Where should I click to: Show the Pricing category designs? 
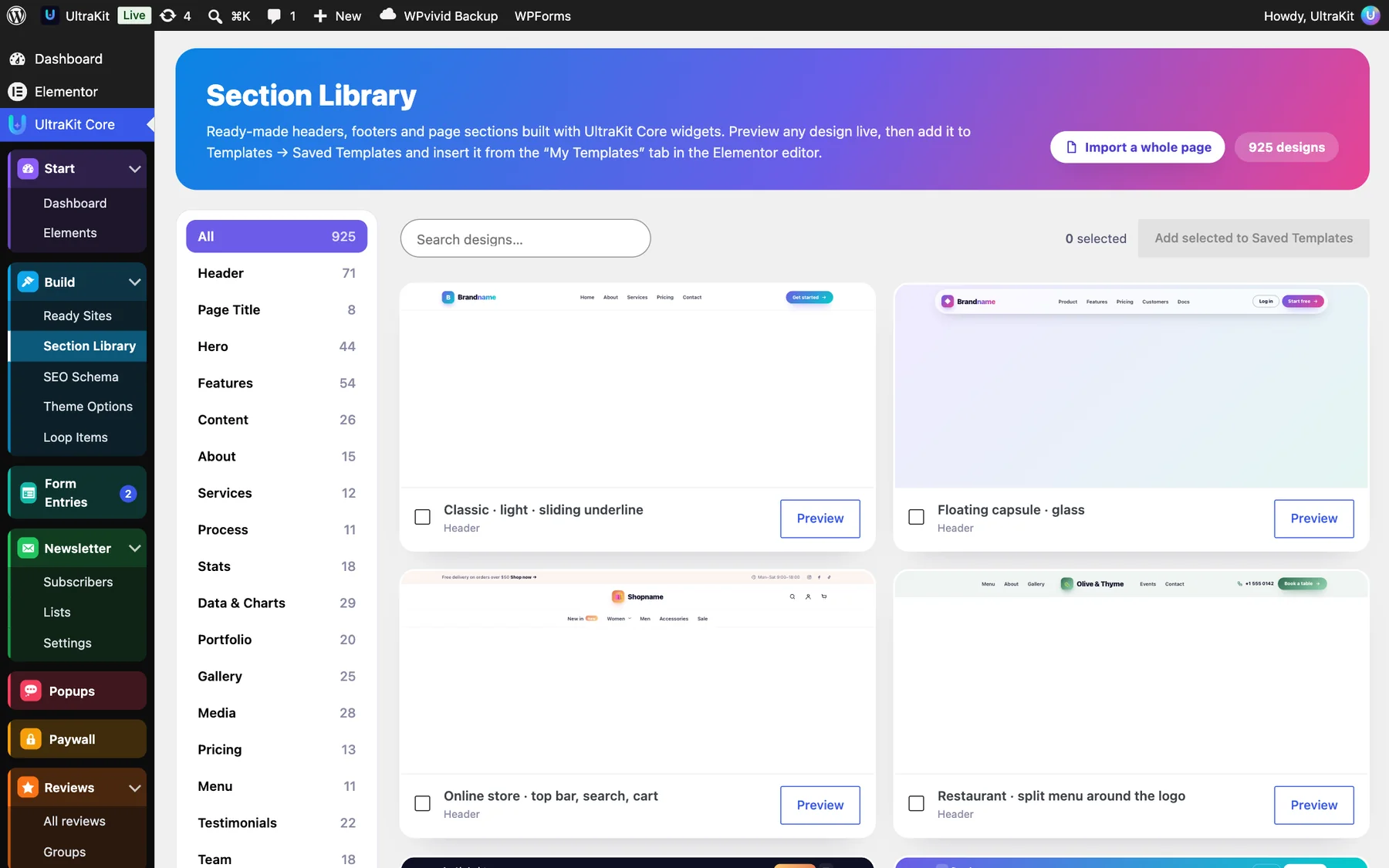coord(276,750)
